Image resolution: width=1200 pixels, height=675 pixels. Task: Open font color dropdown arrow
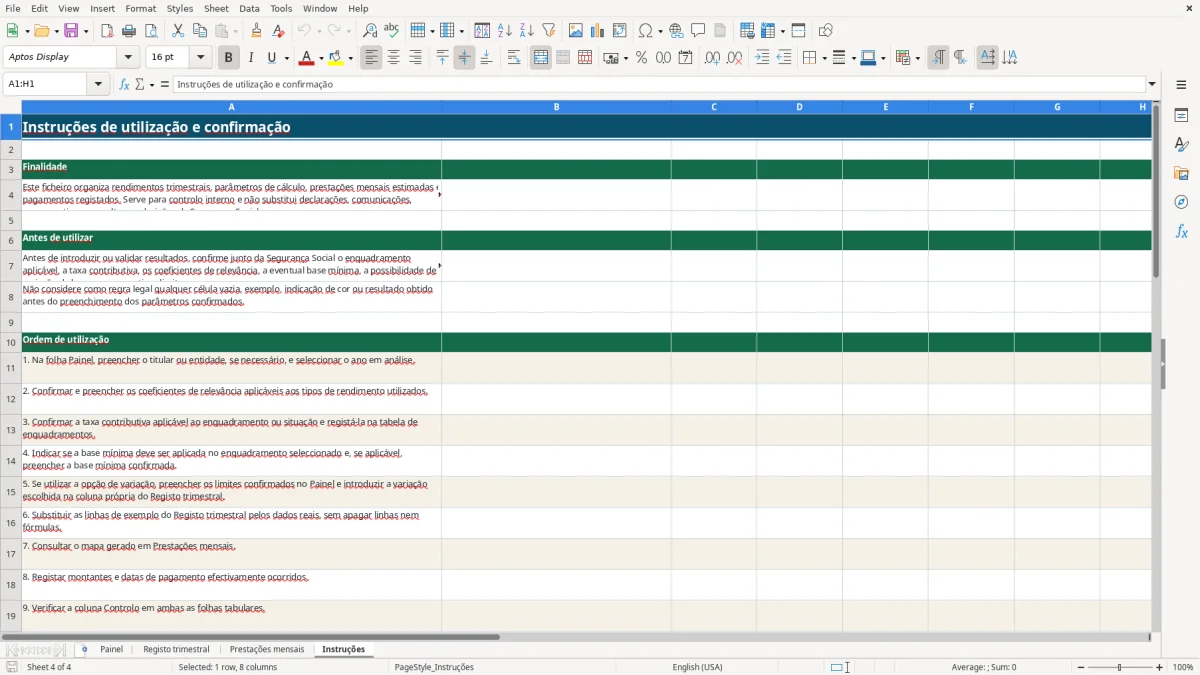tap(321, 58)
